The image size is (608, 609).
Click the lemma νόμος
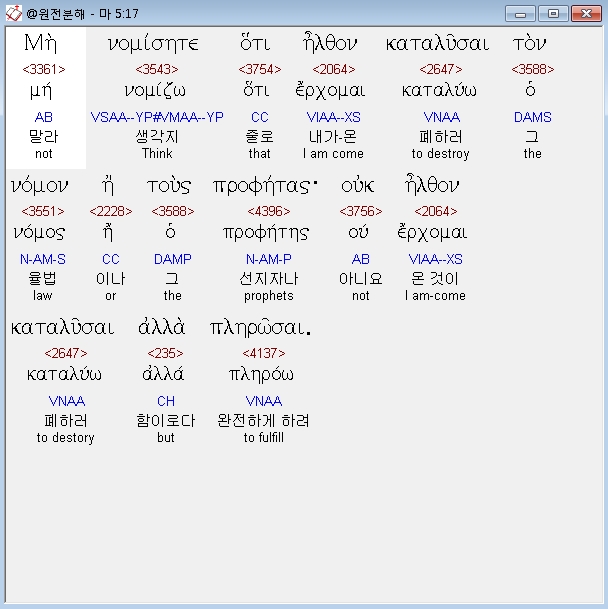[39, 233]
